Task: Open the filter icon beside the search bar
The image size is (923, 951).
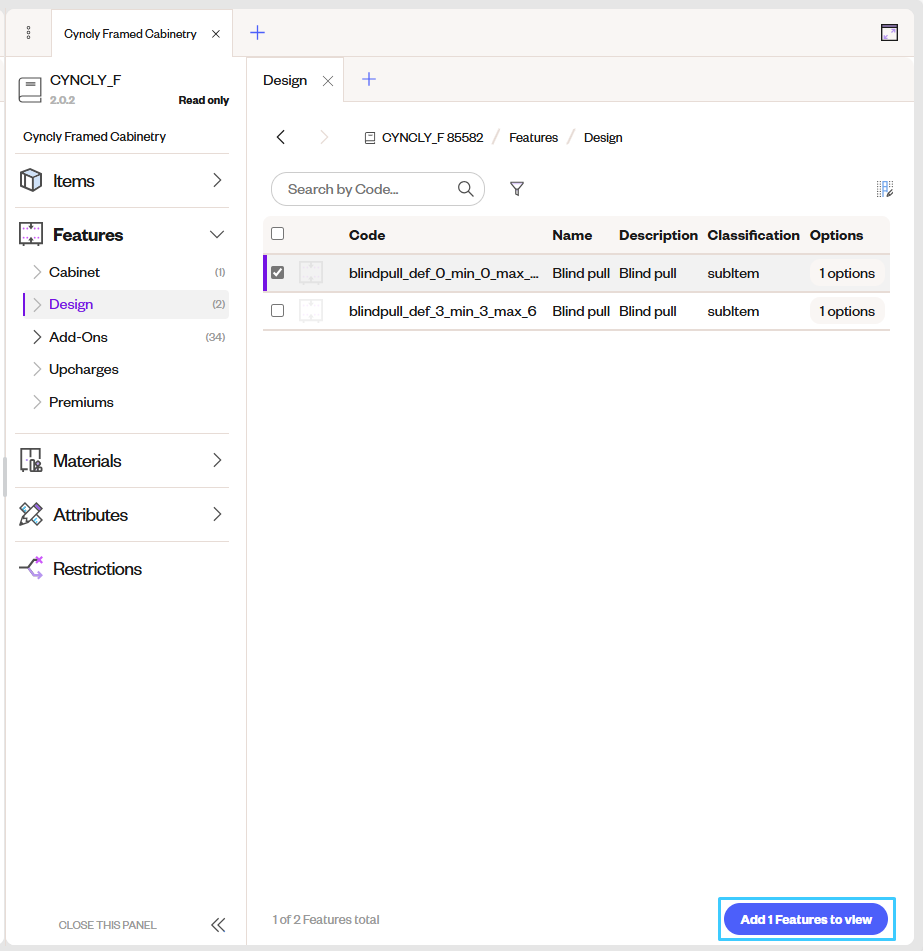Action: [517, 188]
